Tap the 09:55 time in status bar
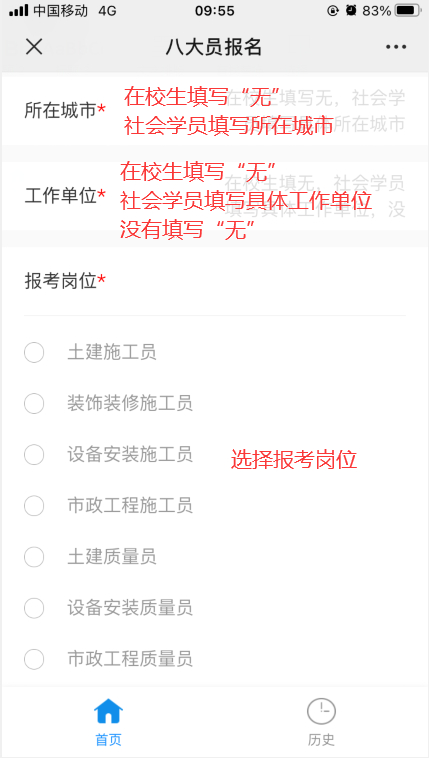The width and height of the screenshot is (429, 758). point(215,11)
